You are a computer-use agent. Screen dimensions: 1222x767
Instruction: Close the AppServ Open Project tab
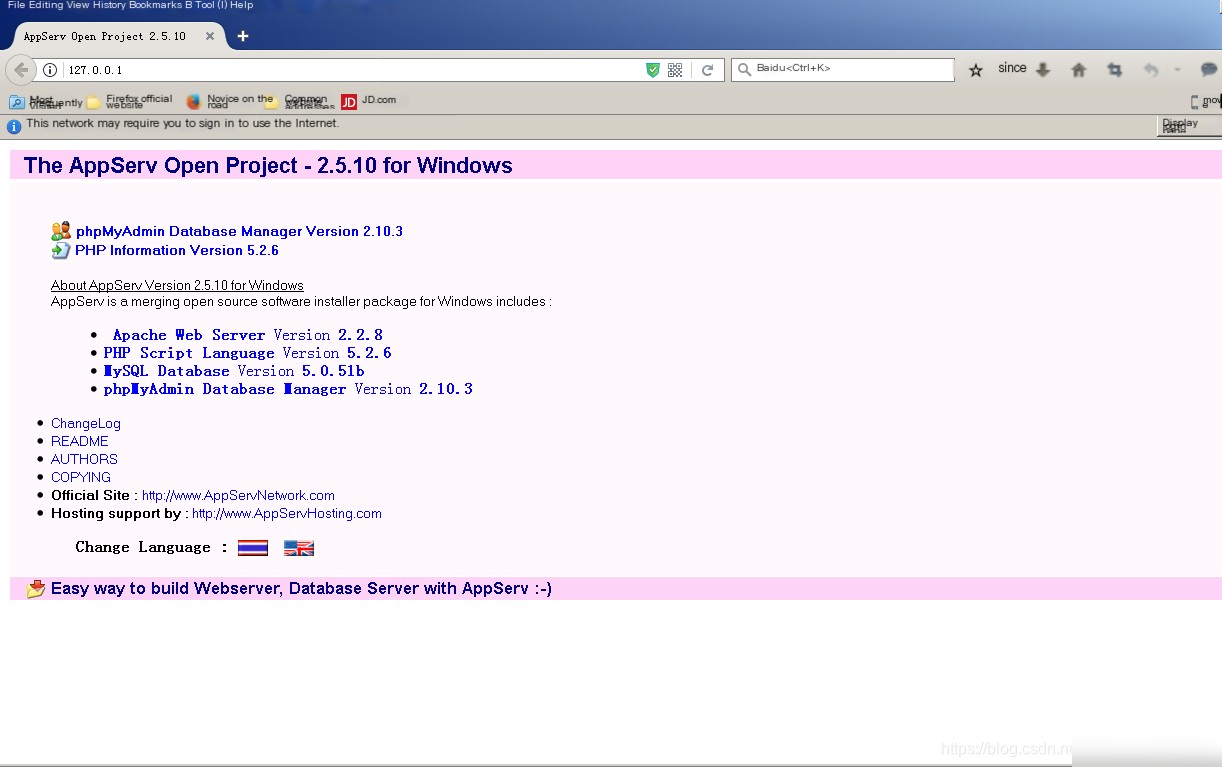click(210, 36)
